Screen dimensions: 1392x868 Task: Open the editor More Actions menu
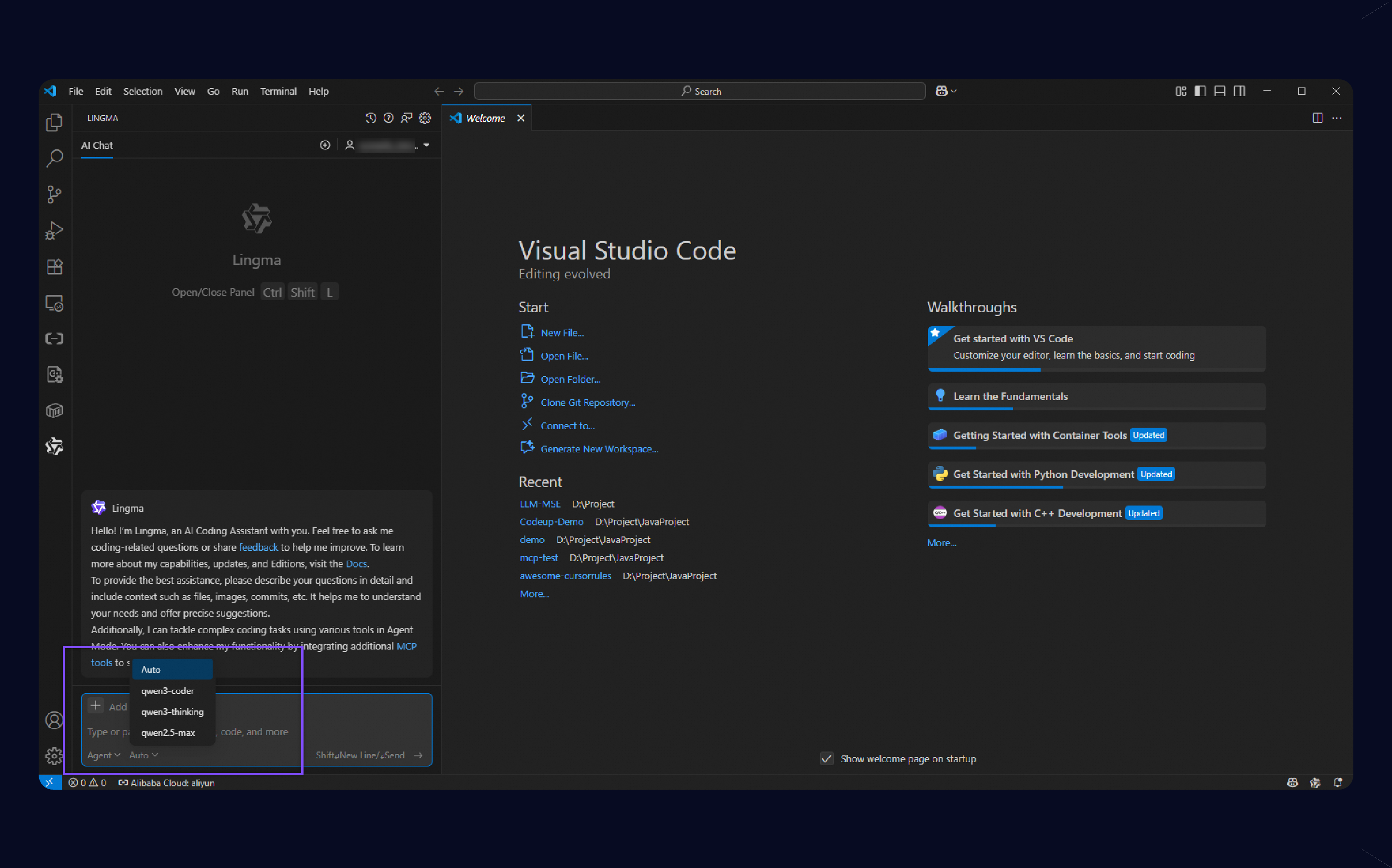(x=1337, y=118)
